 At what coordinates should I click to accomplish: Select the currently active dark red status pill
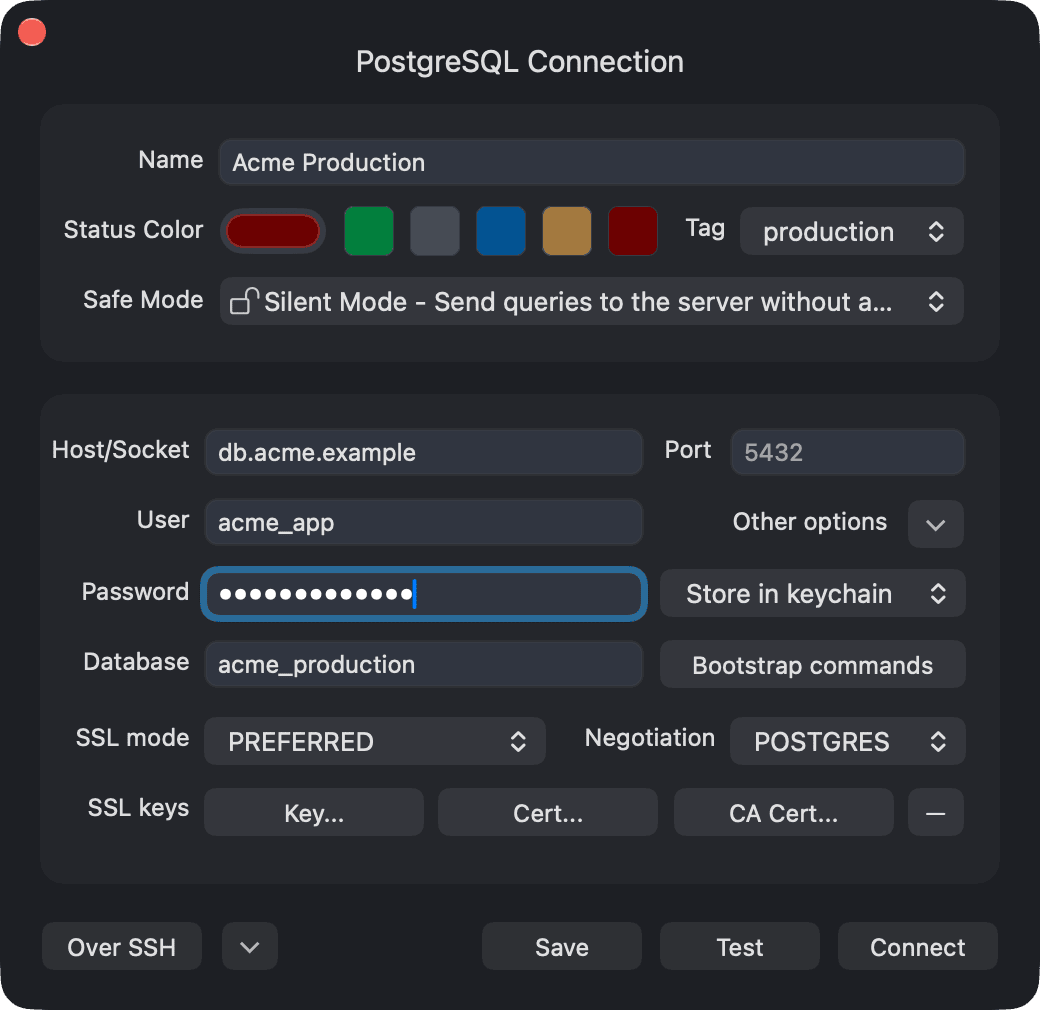click(x=273, y=231)
